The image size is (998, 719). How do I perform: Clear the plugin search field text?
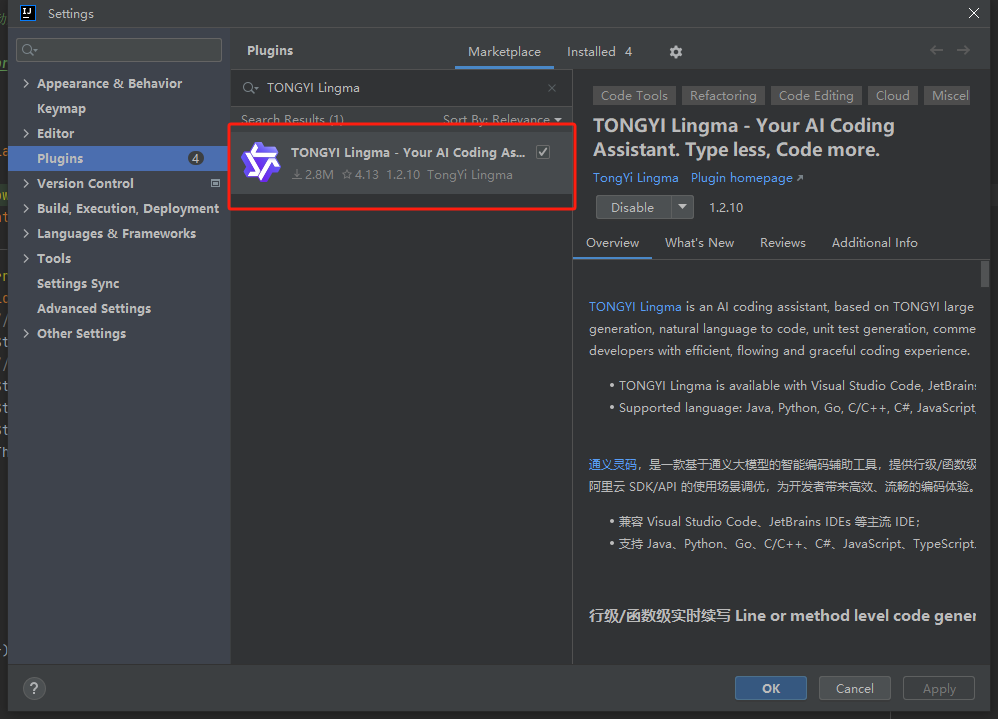[552, 88]
